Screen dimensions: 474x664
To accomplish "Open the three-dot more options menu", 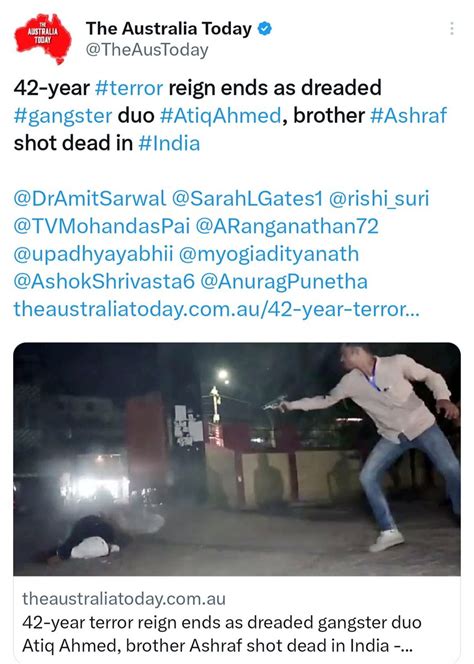I will click(x=452, y=28).
